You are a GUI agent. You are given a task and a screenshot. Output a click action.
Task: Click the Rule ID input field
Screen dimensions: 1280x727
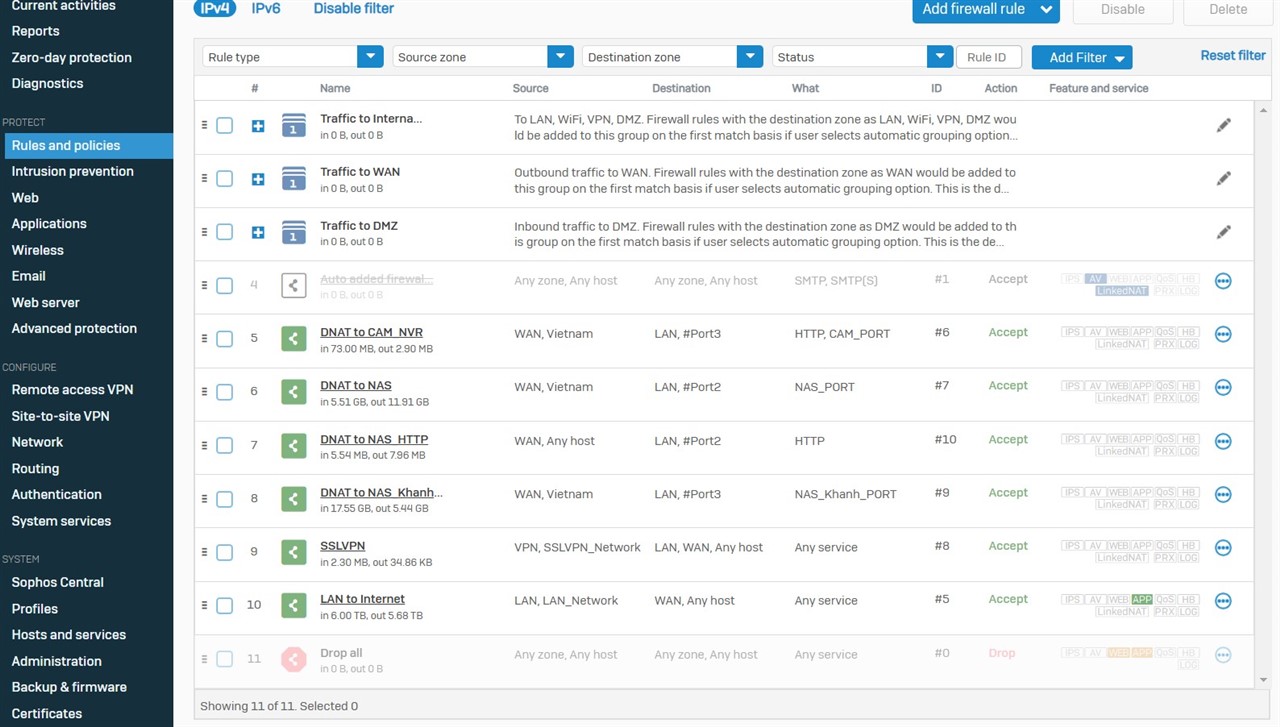point(988,57)
